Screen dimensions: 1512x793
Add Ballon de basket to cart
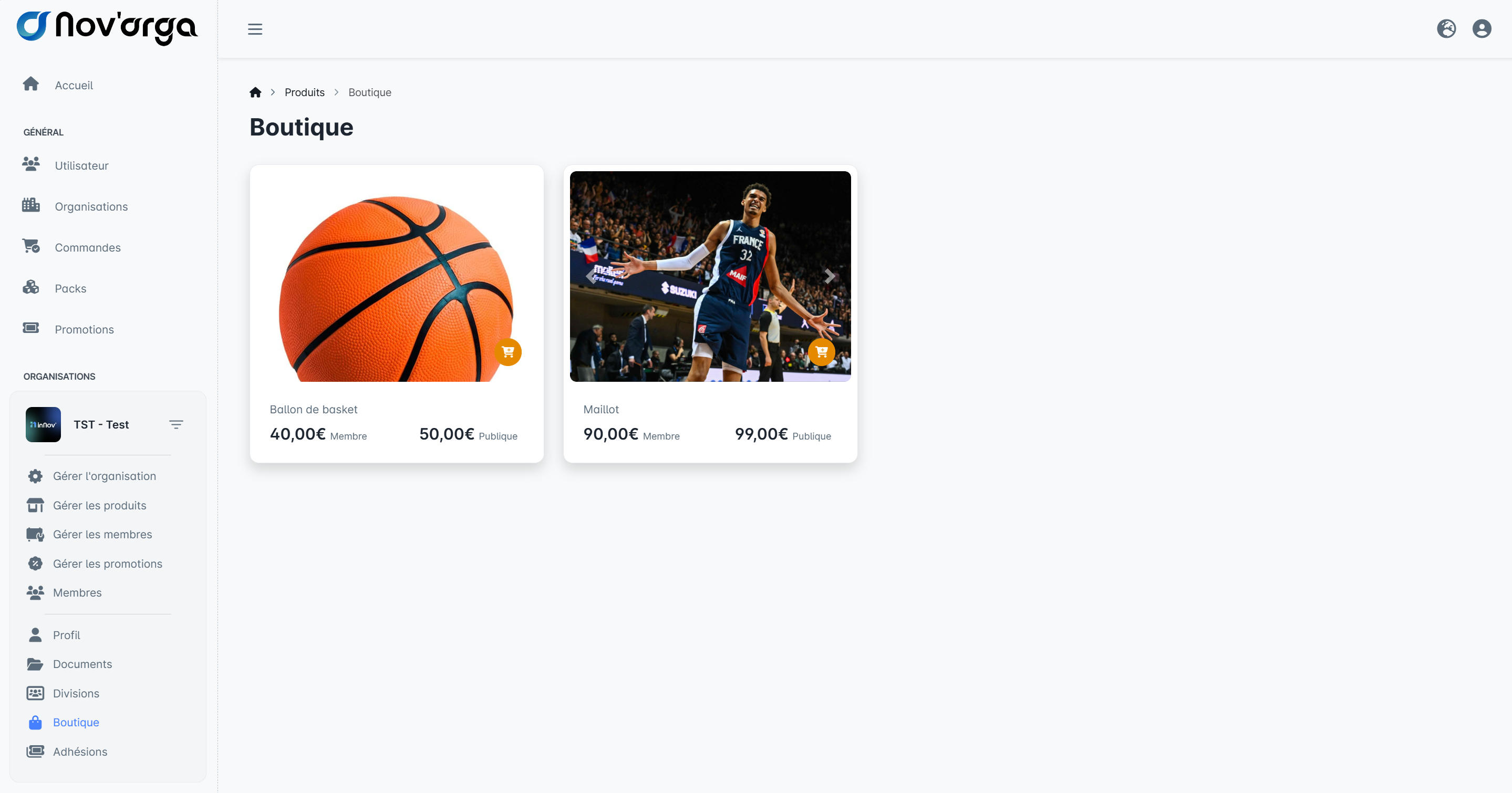pyautogui.click(x=508, y=352)
